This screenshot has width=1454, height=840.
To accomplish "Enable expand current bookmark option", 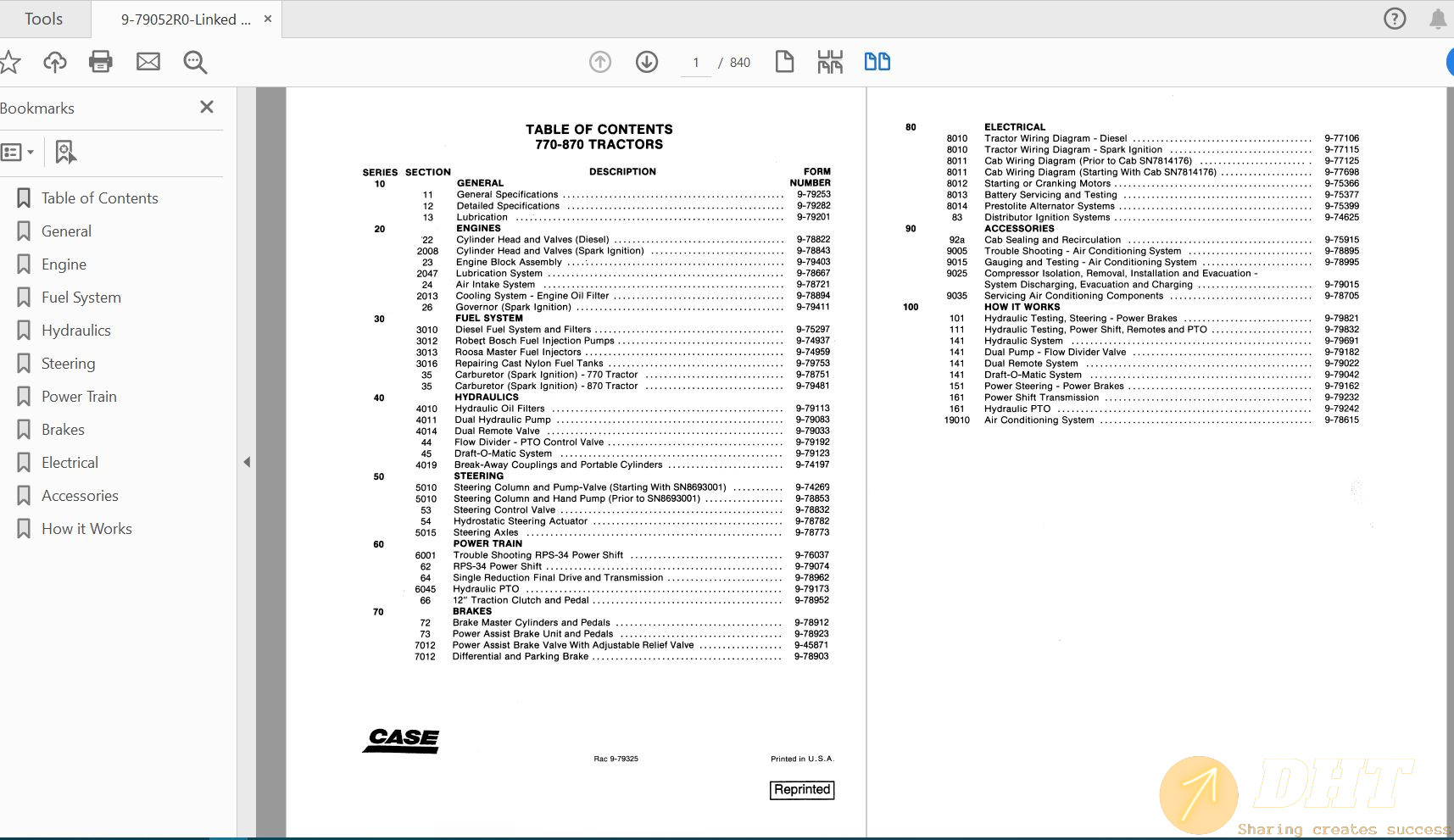I will pos(65,152).
